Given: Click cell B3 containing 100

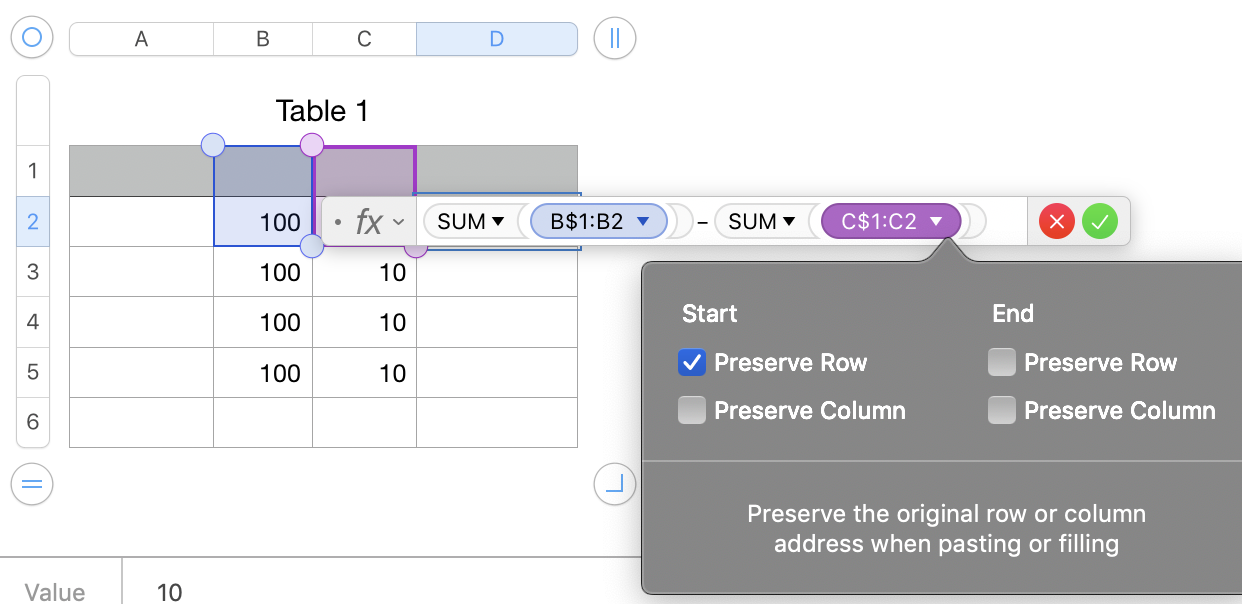Looking at the screenshot, I should coord(263,272).
